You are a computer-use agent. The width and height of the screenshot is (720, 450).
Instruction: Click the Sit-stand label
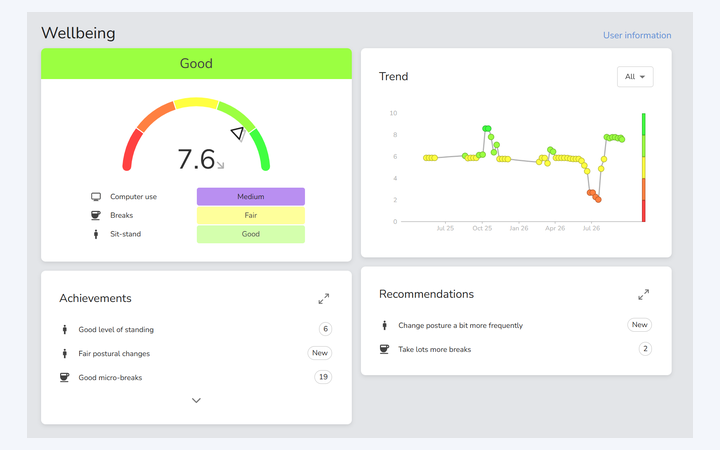pyautogui.click(x=126, y=234)
